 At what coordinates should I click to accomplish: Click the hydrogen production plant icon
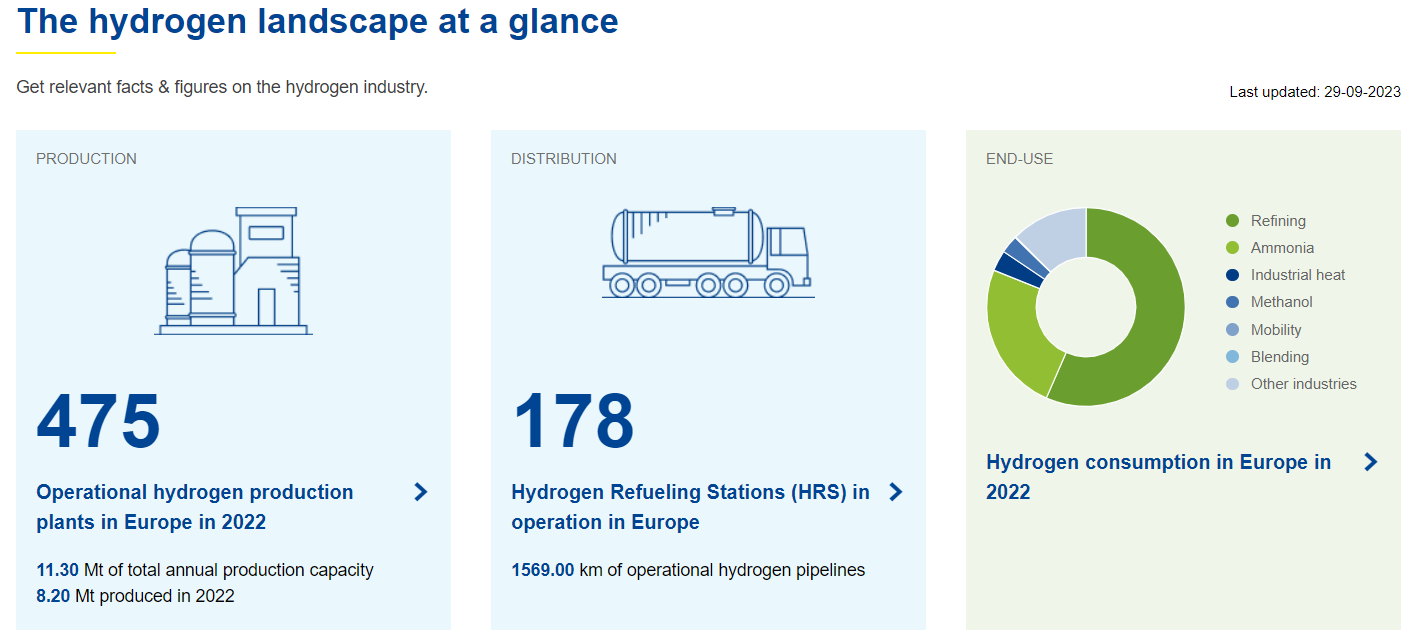point(233,271)
